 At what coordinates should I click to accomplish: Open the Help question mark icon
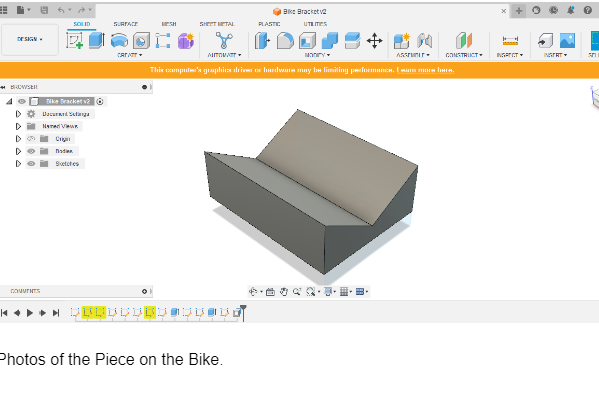[x=588, y=10]
